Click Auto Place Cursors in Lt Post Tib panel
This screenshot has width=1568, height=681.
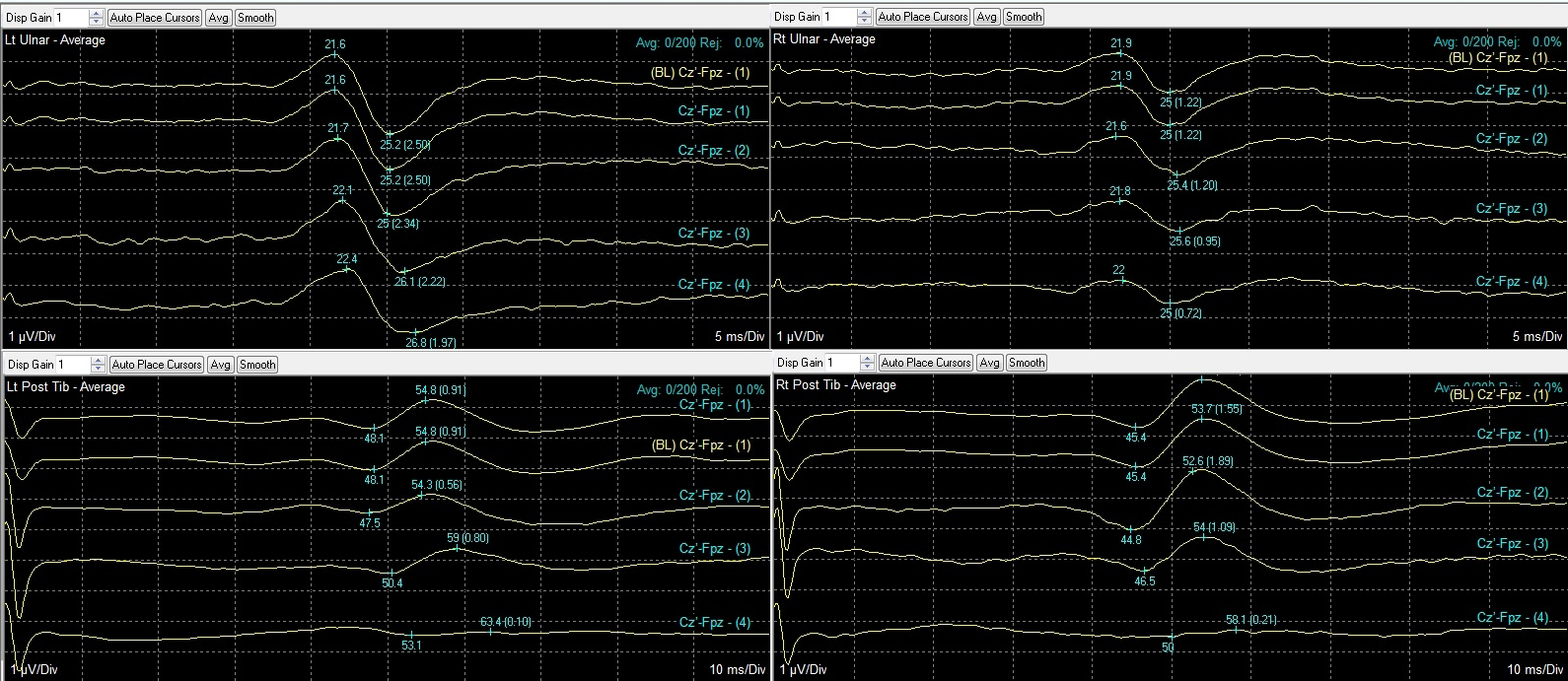tap(157, 365)
